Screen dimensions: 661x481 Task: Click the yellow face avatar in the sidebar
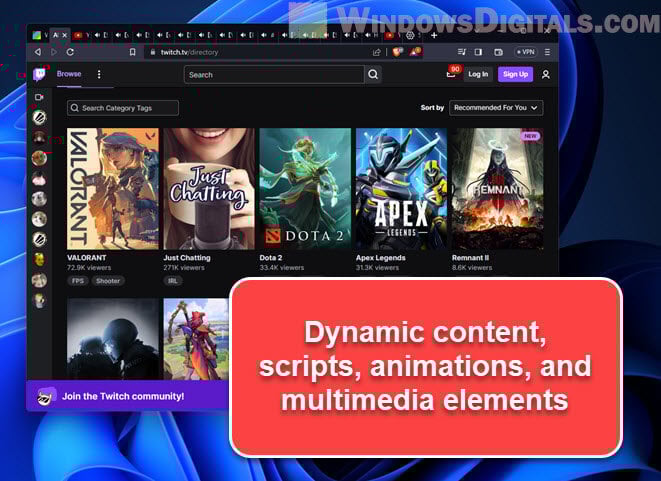39,260
